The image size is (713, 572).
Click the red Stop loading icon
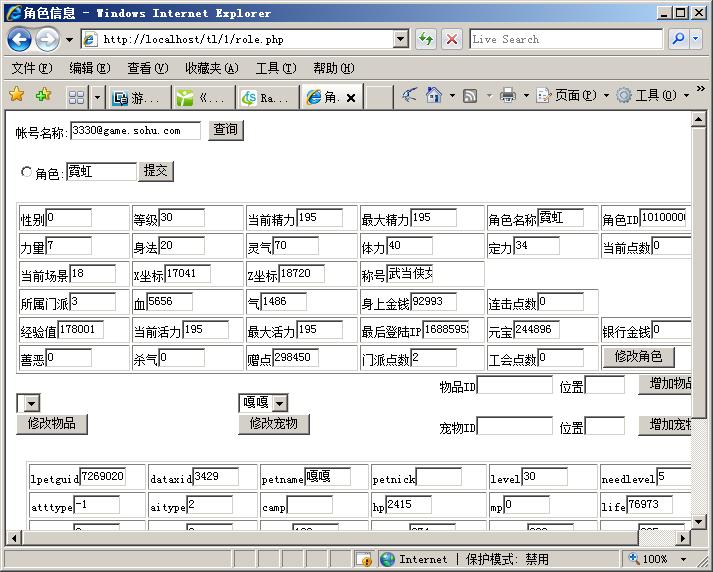click(x=452, y=39)
